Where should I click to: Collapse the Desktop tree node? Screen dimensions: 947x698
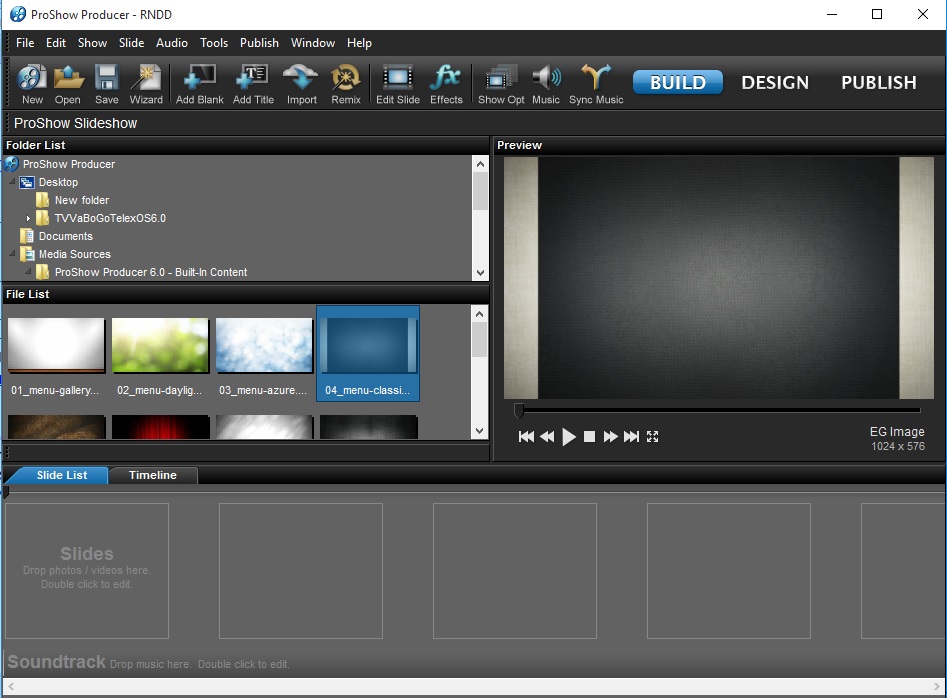coord(12,181)
